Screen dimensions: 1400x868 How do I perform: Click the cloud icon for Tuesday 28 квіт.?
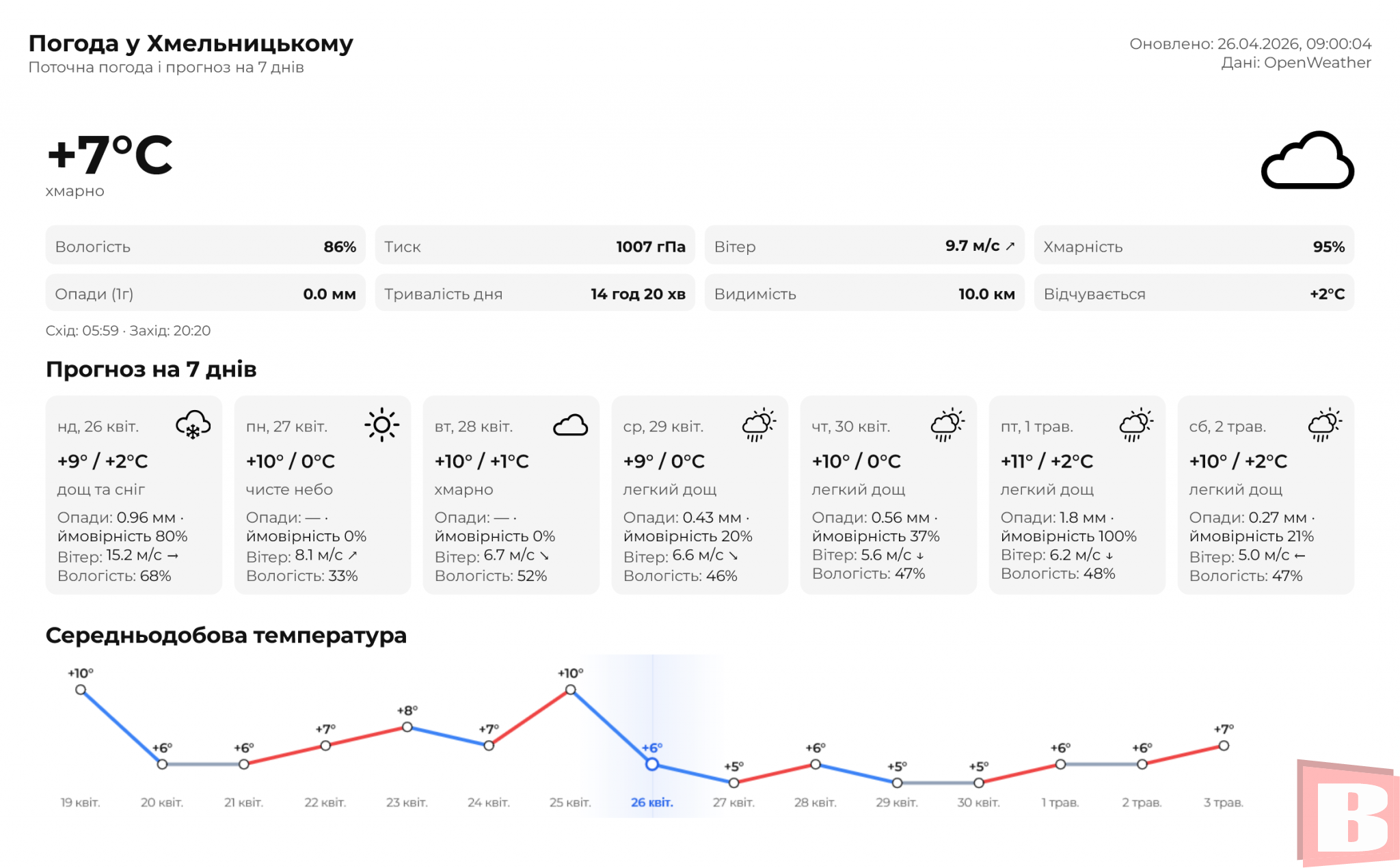570,425
